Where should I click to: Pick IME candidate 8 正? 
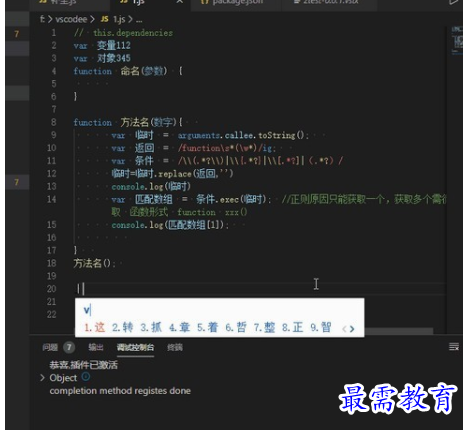293,327
